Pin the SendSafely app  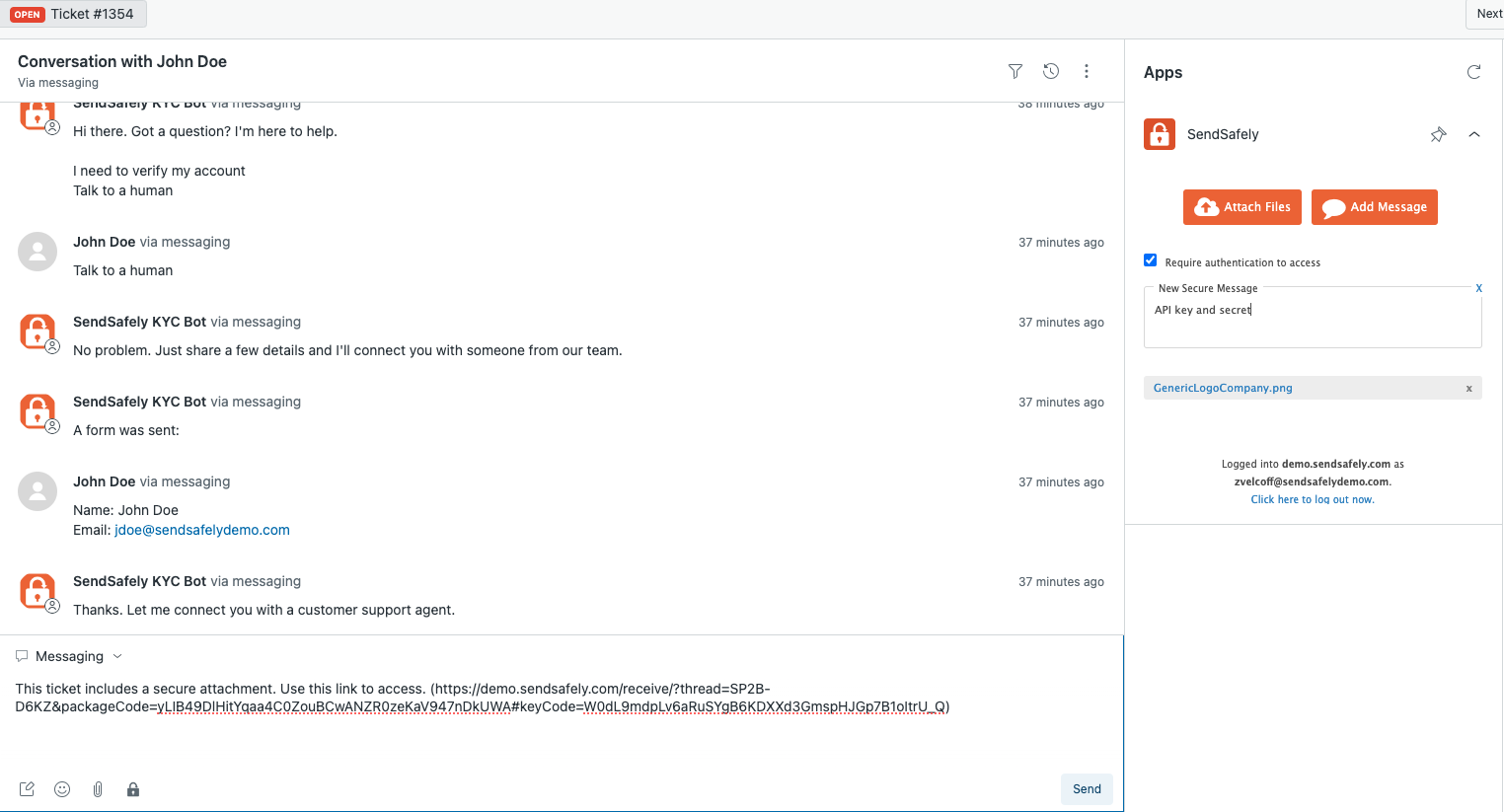(x=1438, y=134)
